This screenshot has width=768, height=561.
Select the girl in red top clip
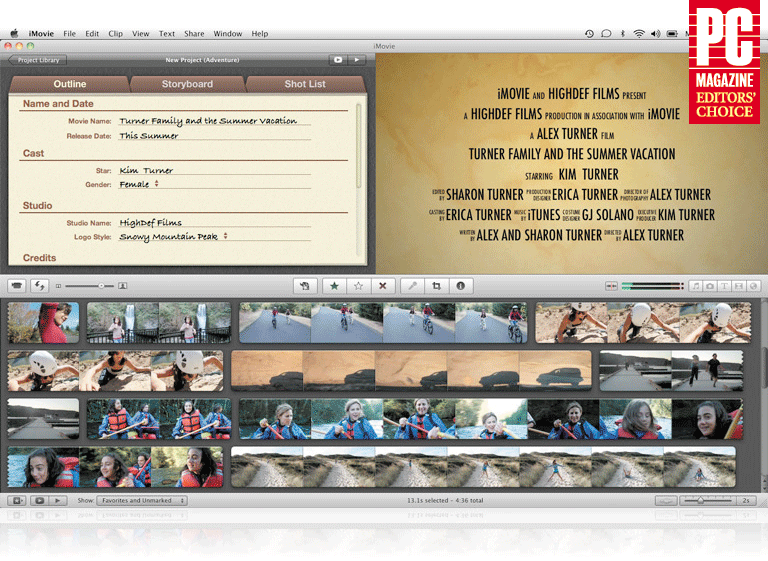click(43, 322)
